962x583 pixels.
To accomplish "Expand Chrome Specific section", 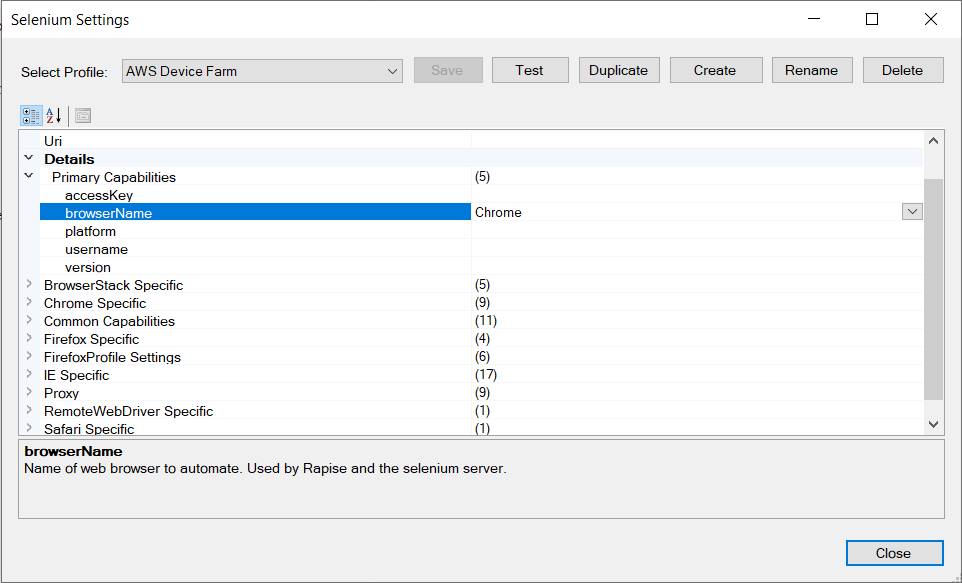I will pyautogui.click(x=29, y=303).
